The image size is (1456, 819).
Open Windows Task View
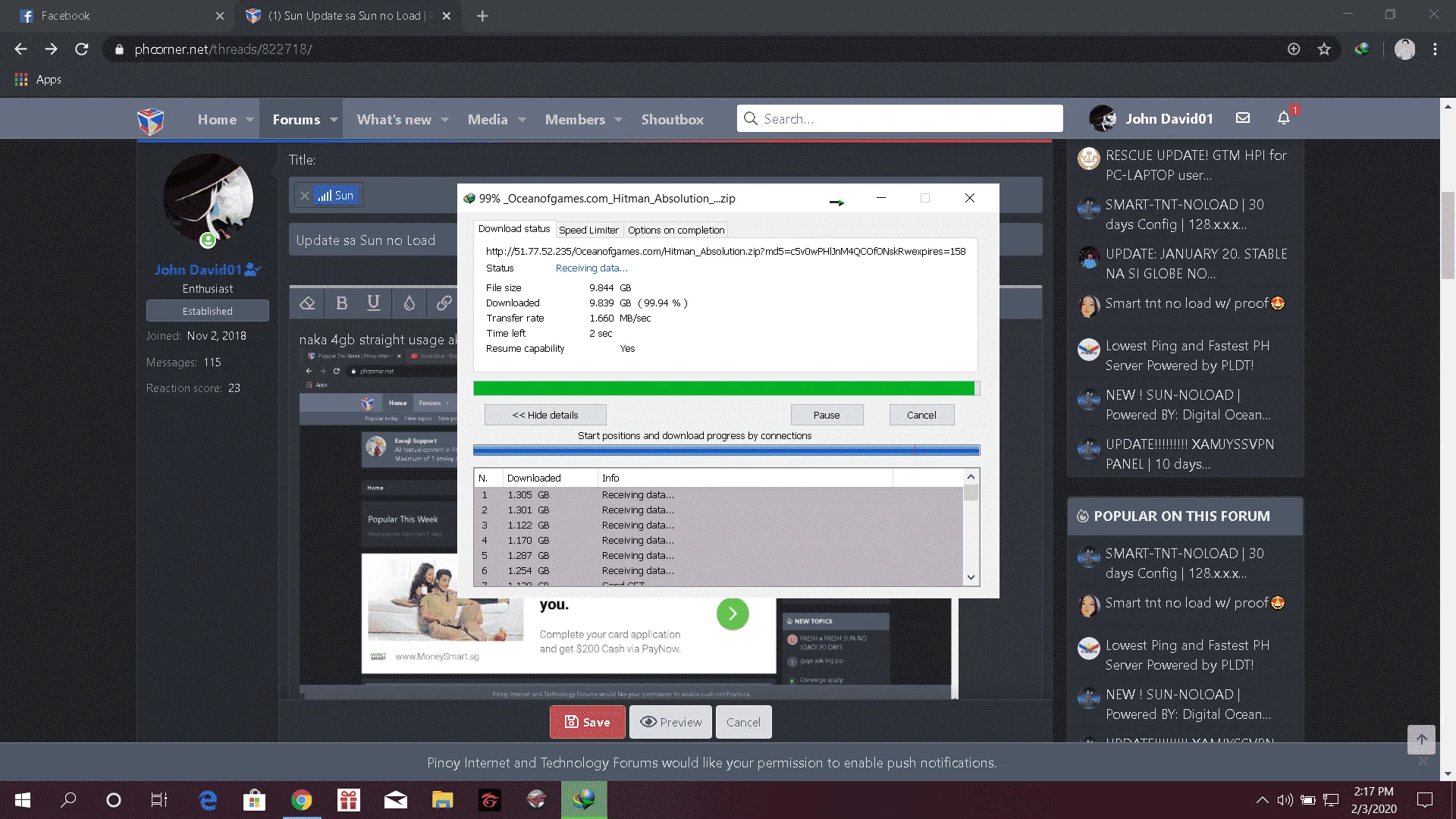pos(158,800)
